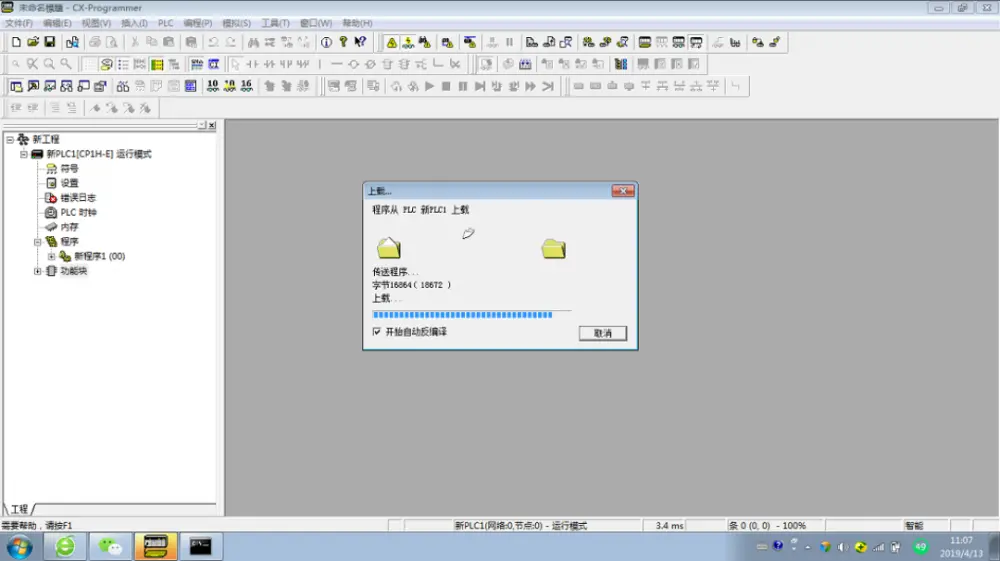The image size is (1000, 561).
Task: Toggle the watch window icon
Action: click(50, 86)
